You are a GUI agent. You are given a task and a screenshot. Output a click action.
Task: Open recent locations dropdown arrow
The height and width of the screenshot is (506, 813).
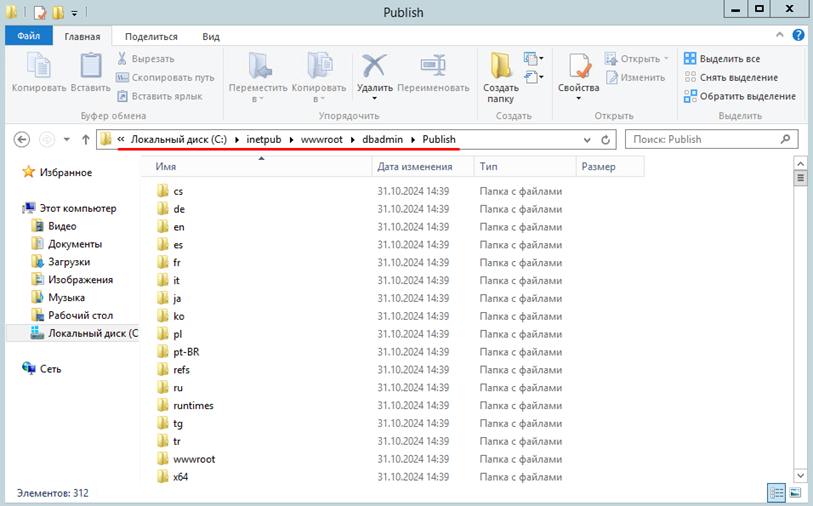(x=66, y=139)
